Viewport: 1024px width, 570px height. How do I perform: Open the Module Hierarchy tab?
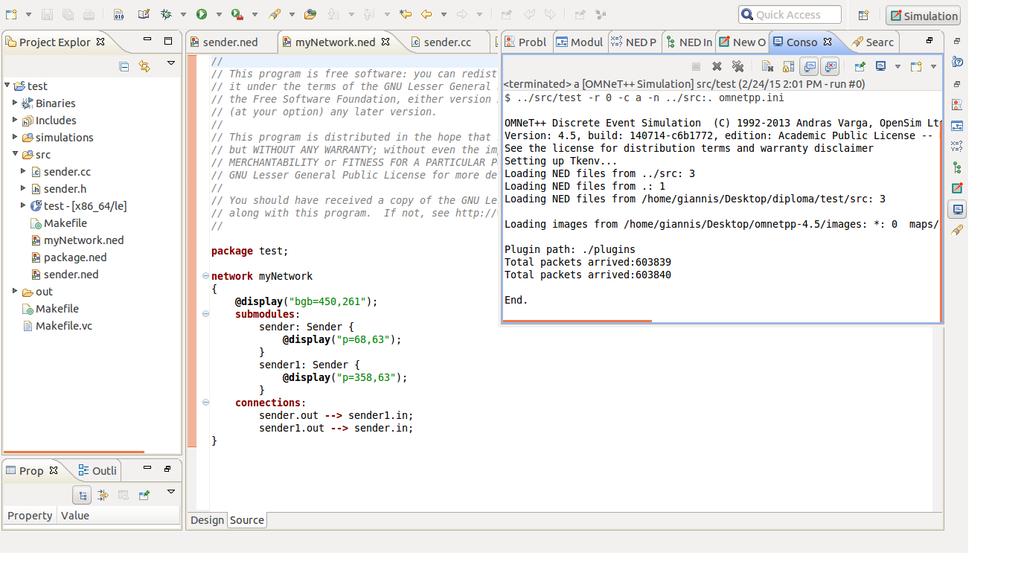tap(579, 42)
